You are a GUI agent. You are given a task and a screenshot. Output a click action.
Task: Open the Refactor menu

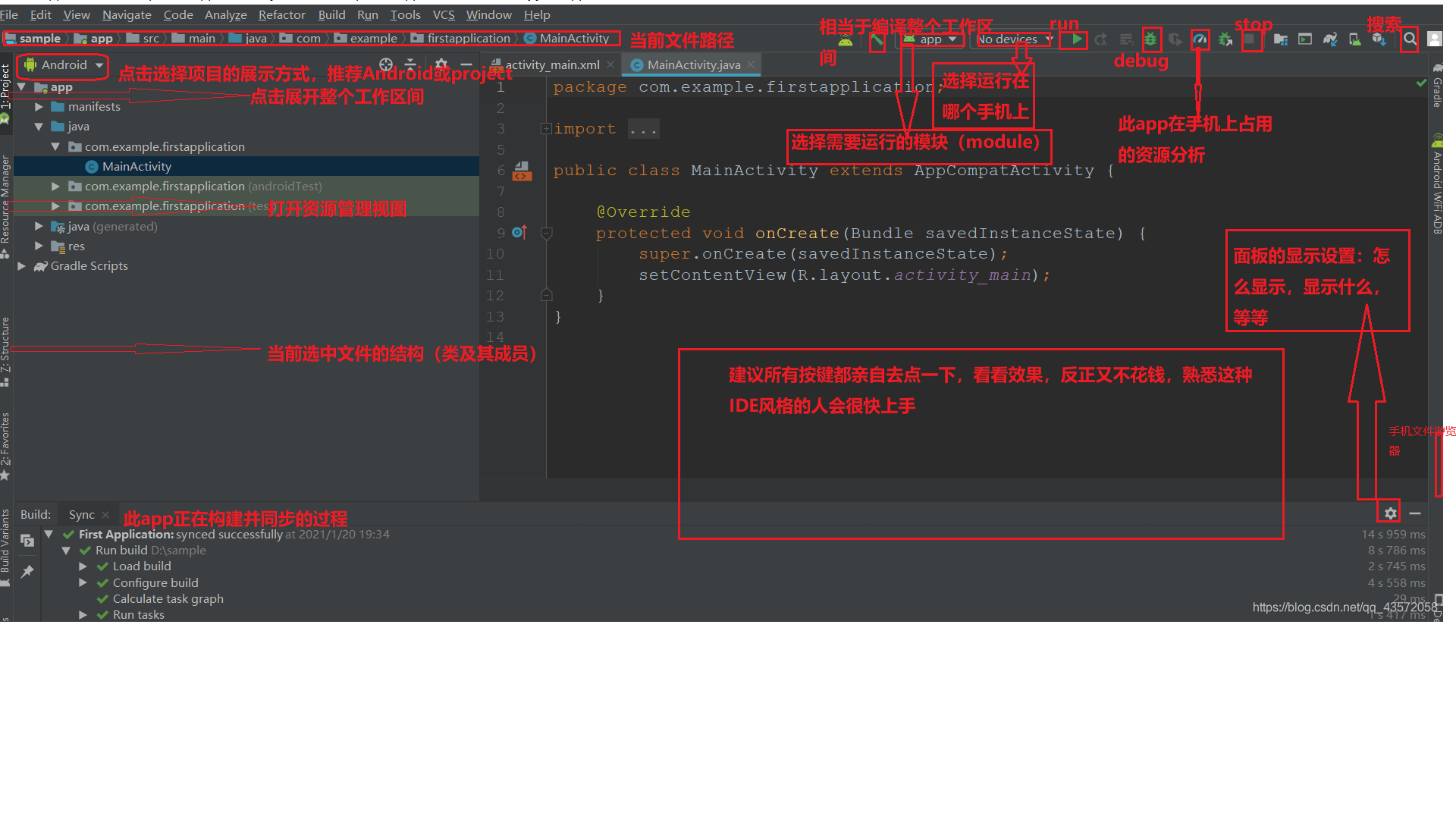coord(281,15)
